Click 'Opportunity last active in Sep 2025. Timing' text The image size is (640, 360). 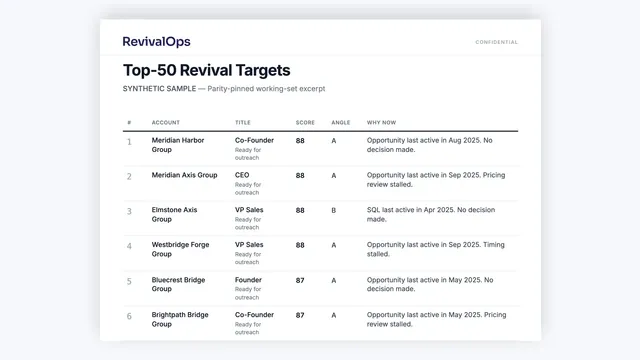[436, 244]
